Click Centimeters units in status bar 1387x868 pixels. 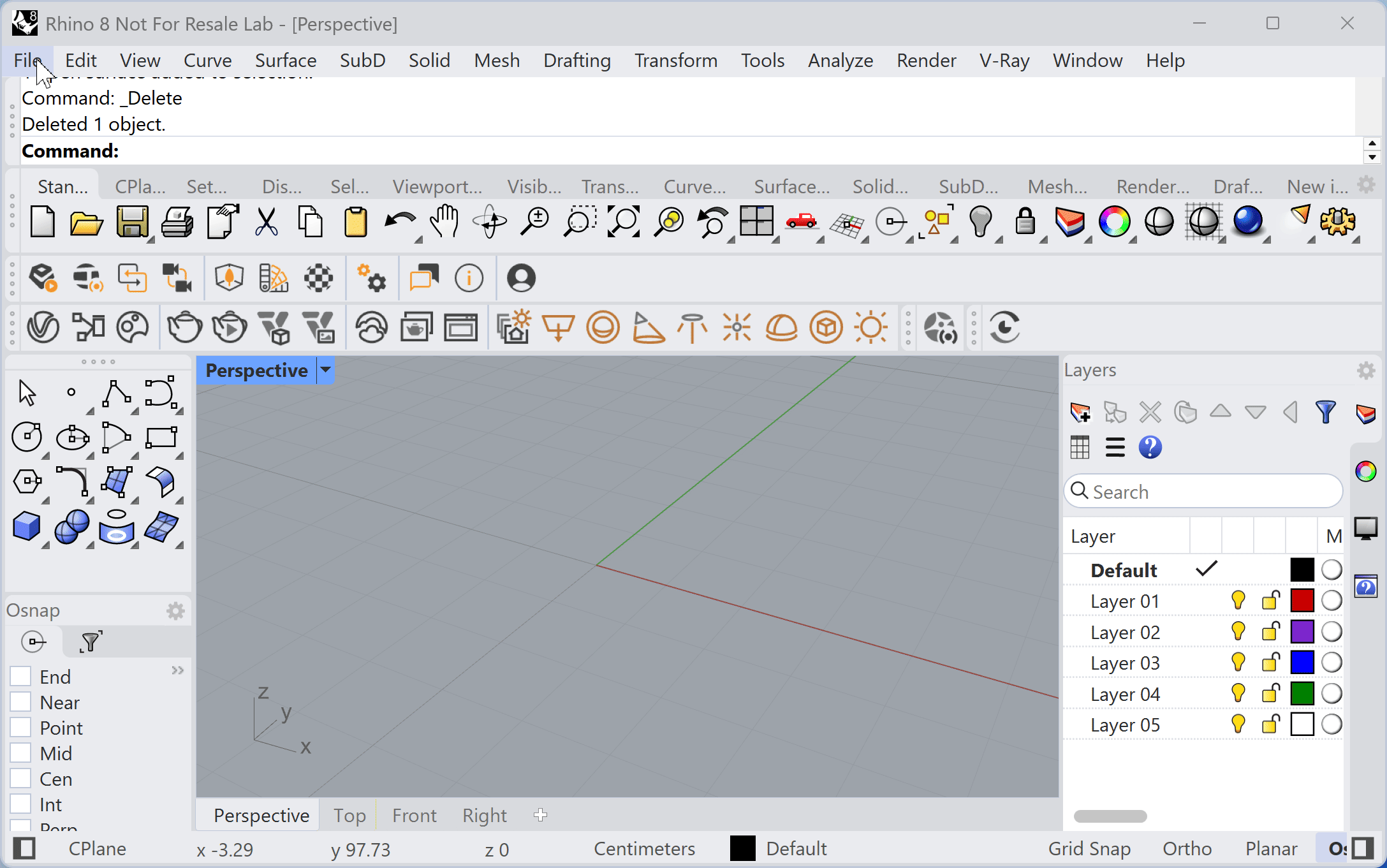point(644,849)
